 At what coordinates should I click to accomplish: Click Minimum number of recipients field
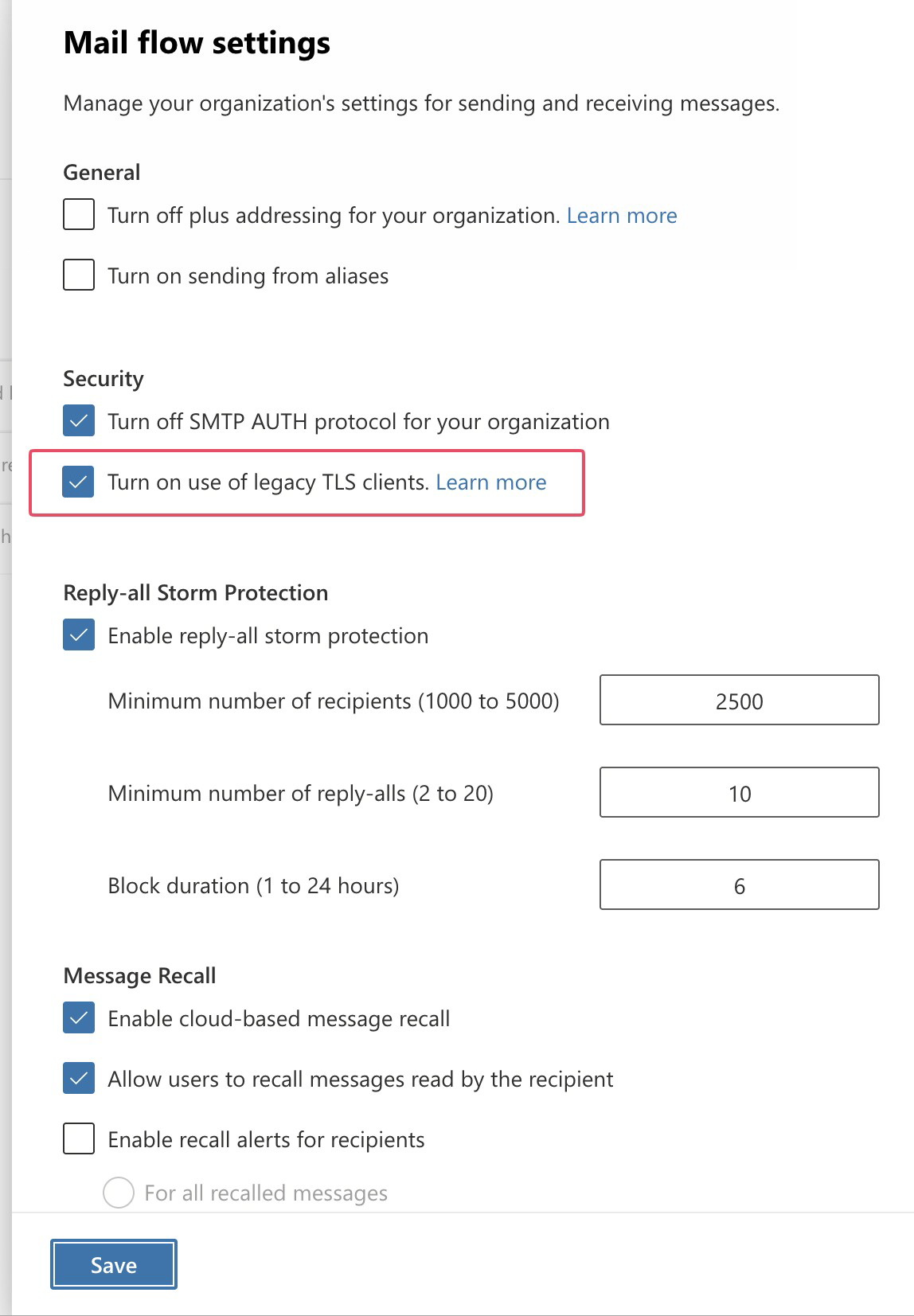(739, 701)
